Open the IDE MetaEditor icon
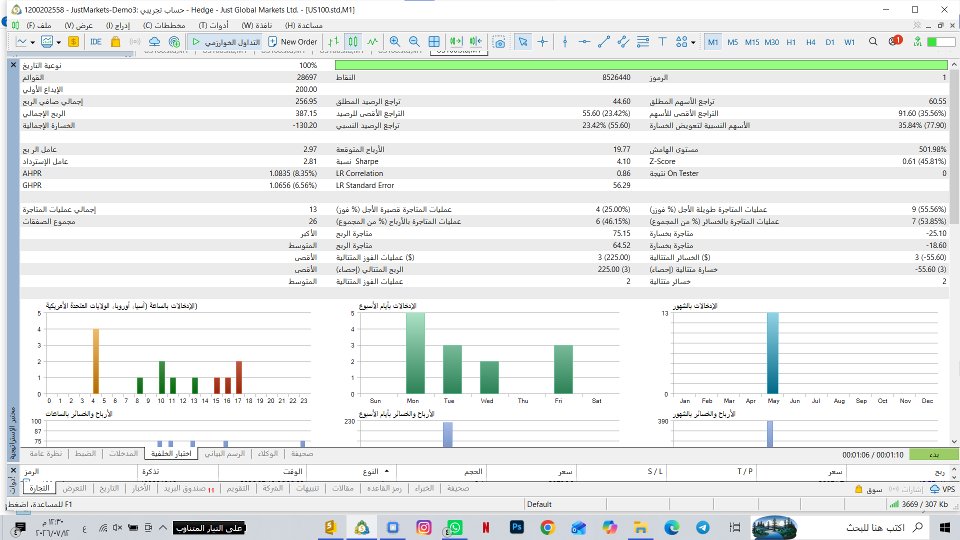The height and width of the screenshot is (540, 960). [x=96, y=42]
